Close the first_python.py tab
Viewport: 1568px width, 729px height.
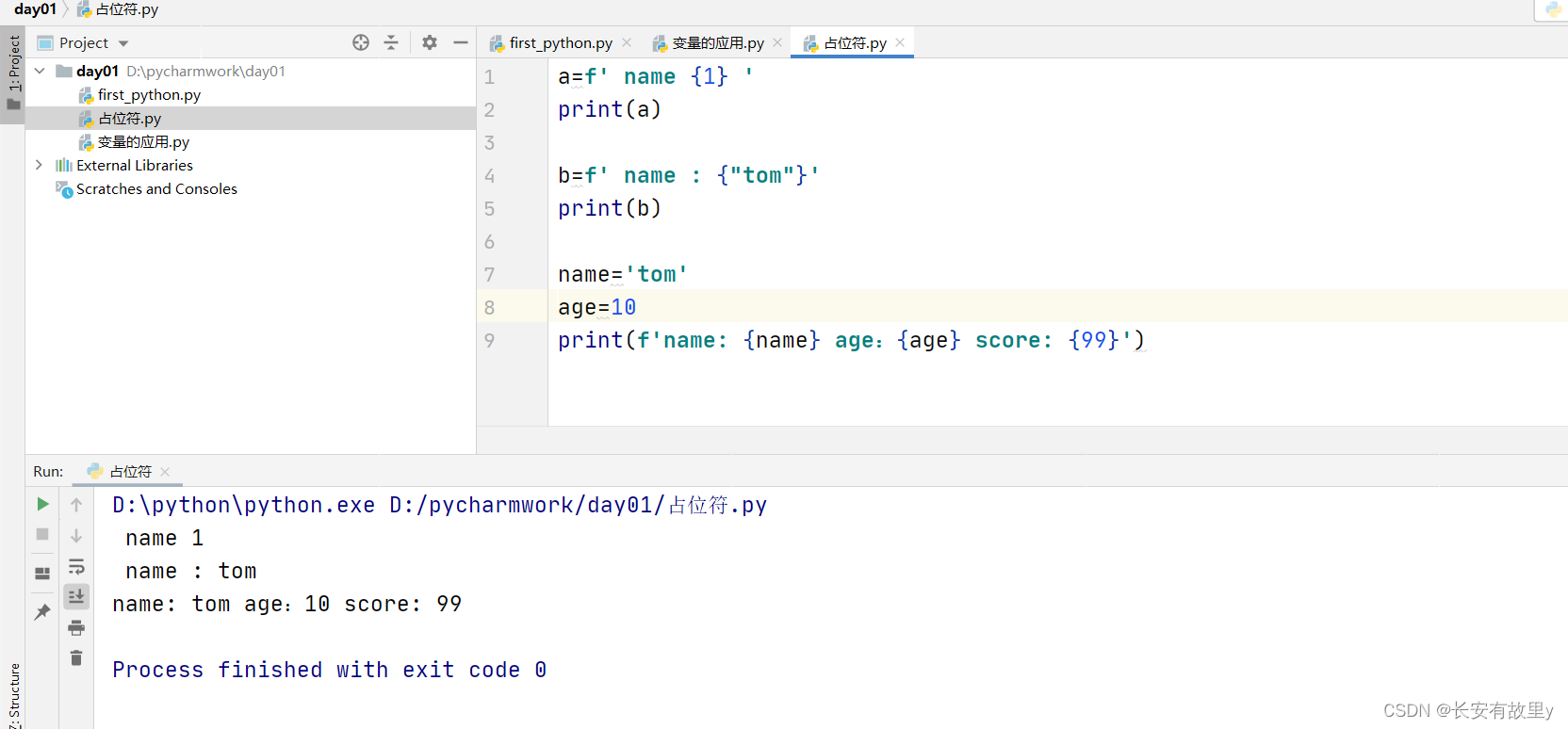tap(627, 42)
